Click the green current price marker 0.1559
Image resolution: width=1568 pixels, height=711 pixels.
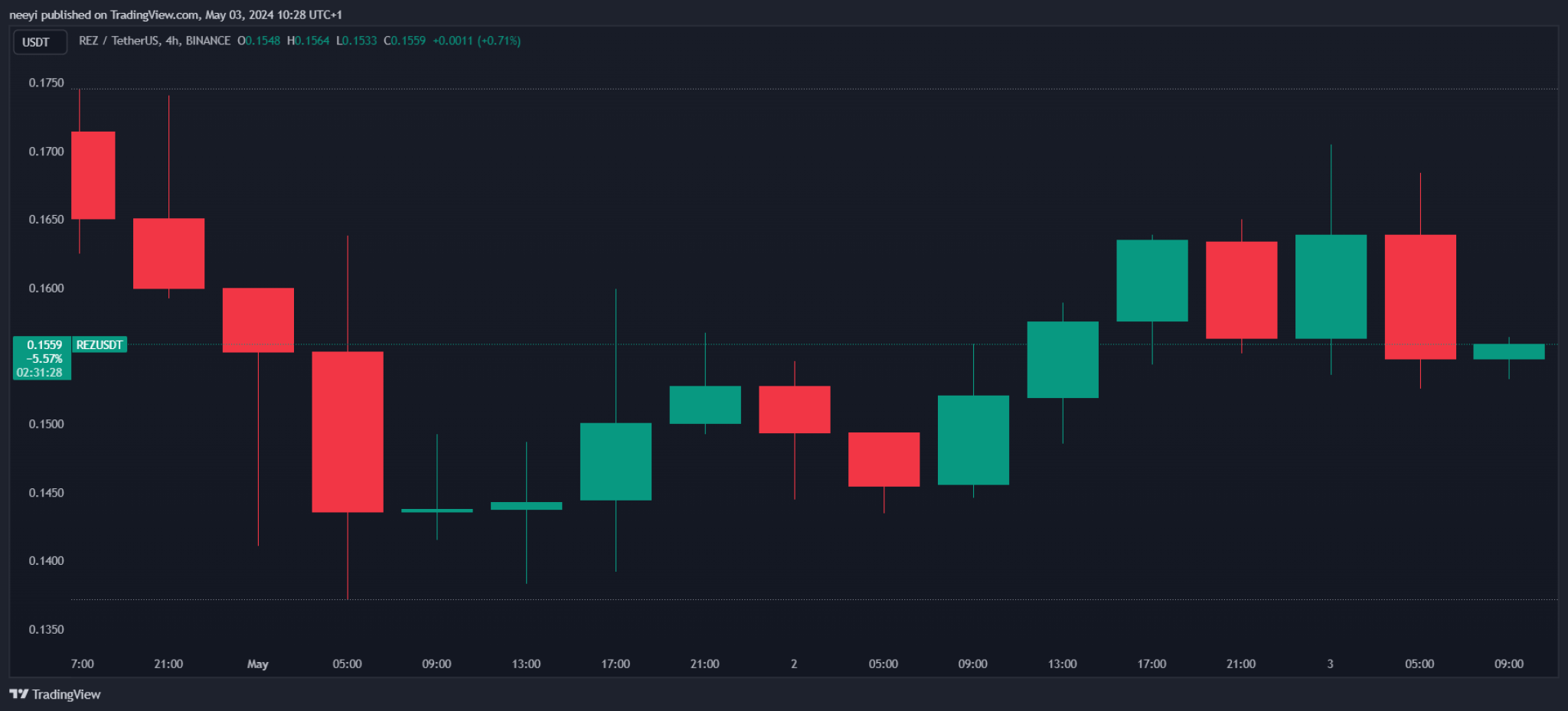pyautogui.click(x=44, y=344)
